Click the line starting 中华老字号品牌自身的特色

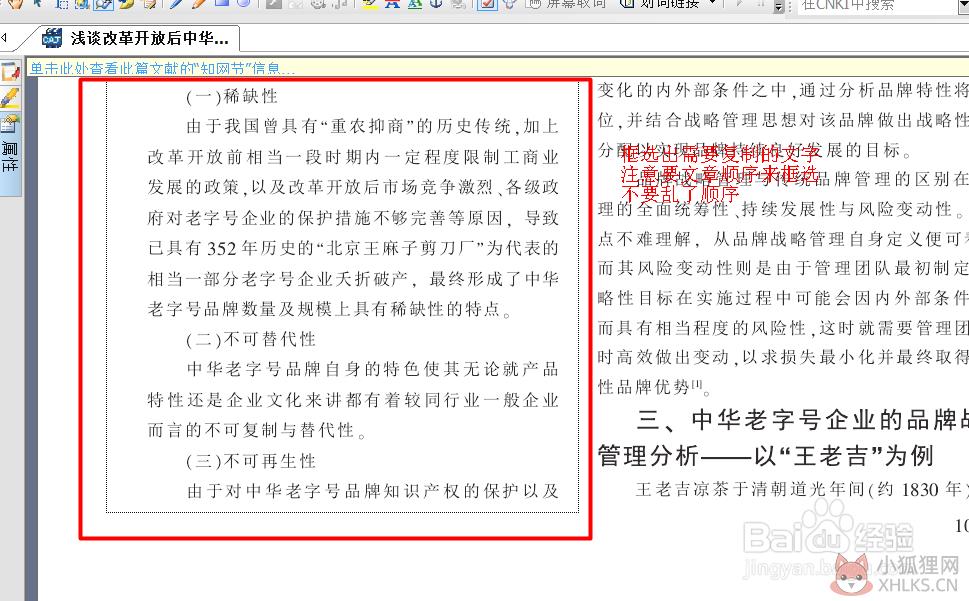click(x=373, y=369)
